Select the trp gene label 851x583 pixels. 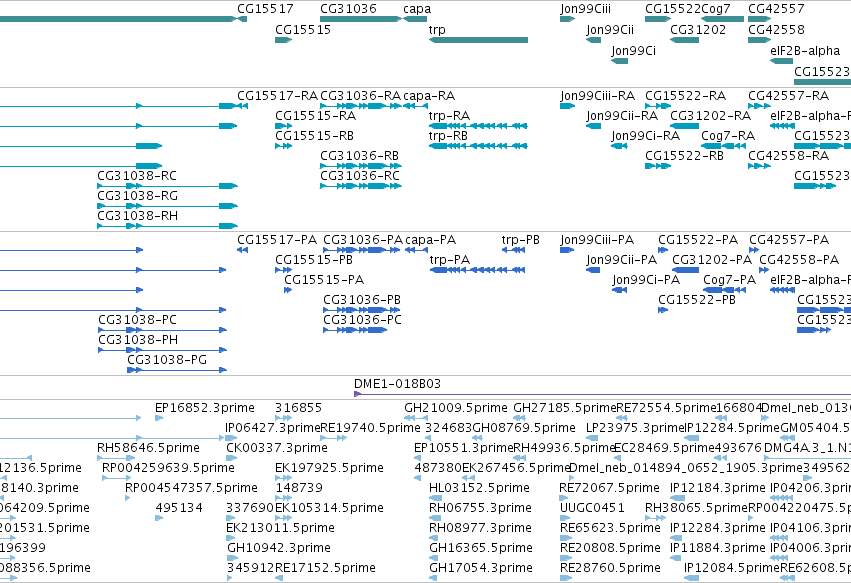(437, 30)
